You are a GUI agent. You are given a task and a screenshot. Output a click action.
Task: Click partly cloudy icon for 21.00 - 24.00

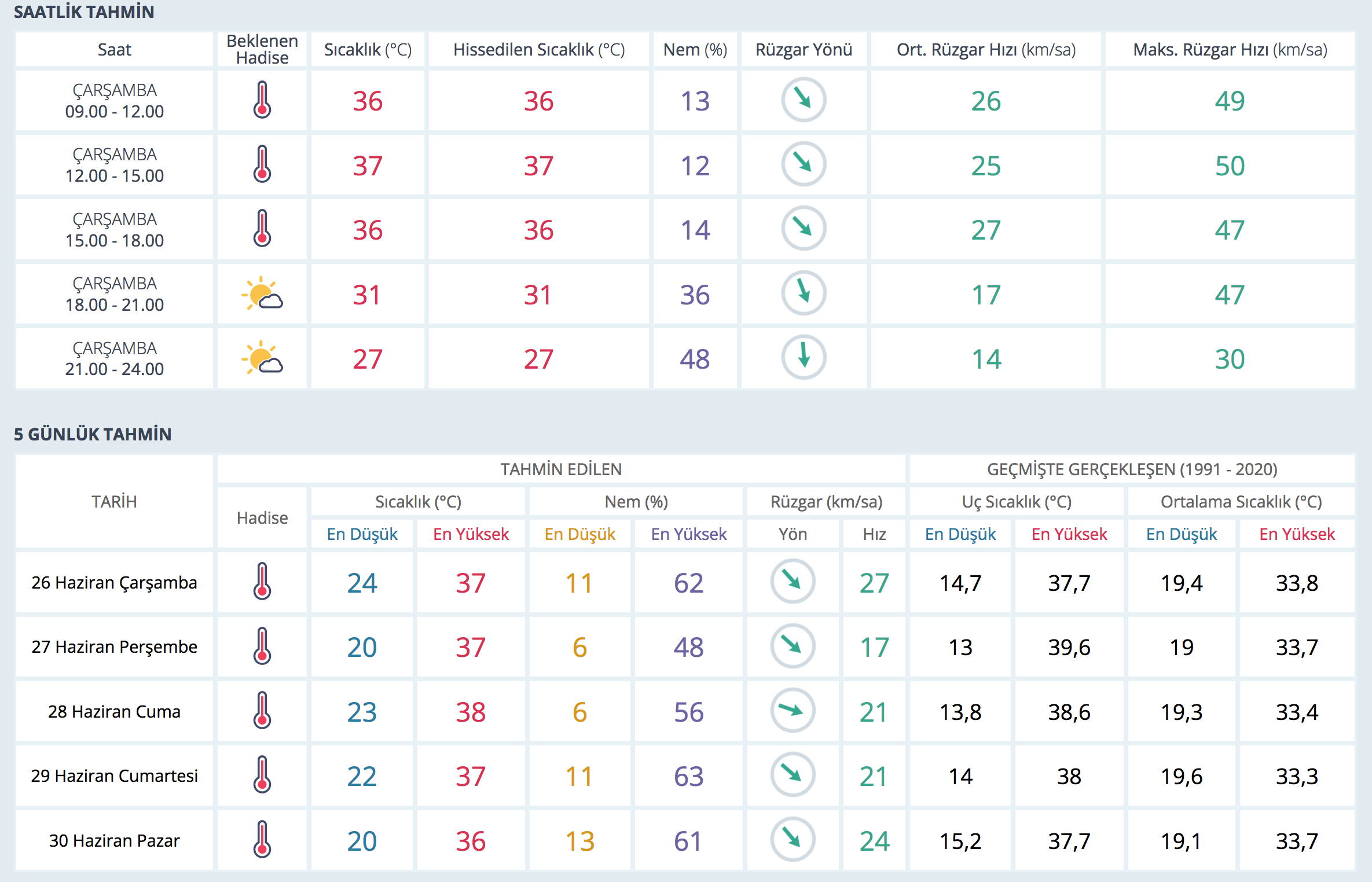click(x=262, y=358)
